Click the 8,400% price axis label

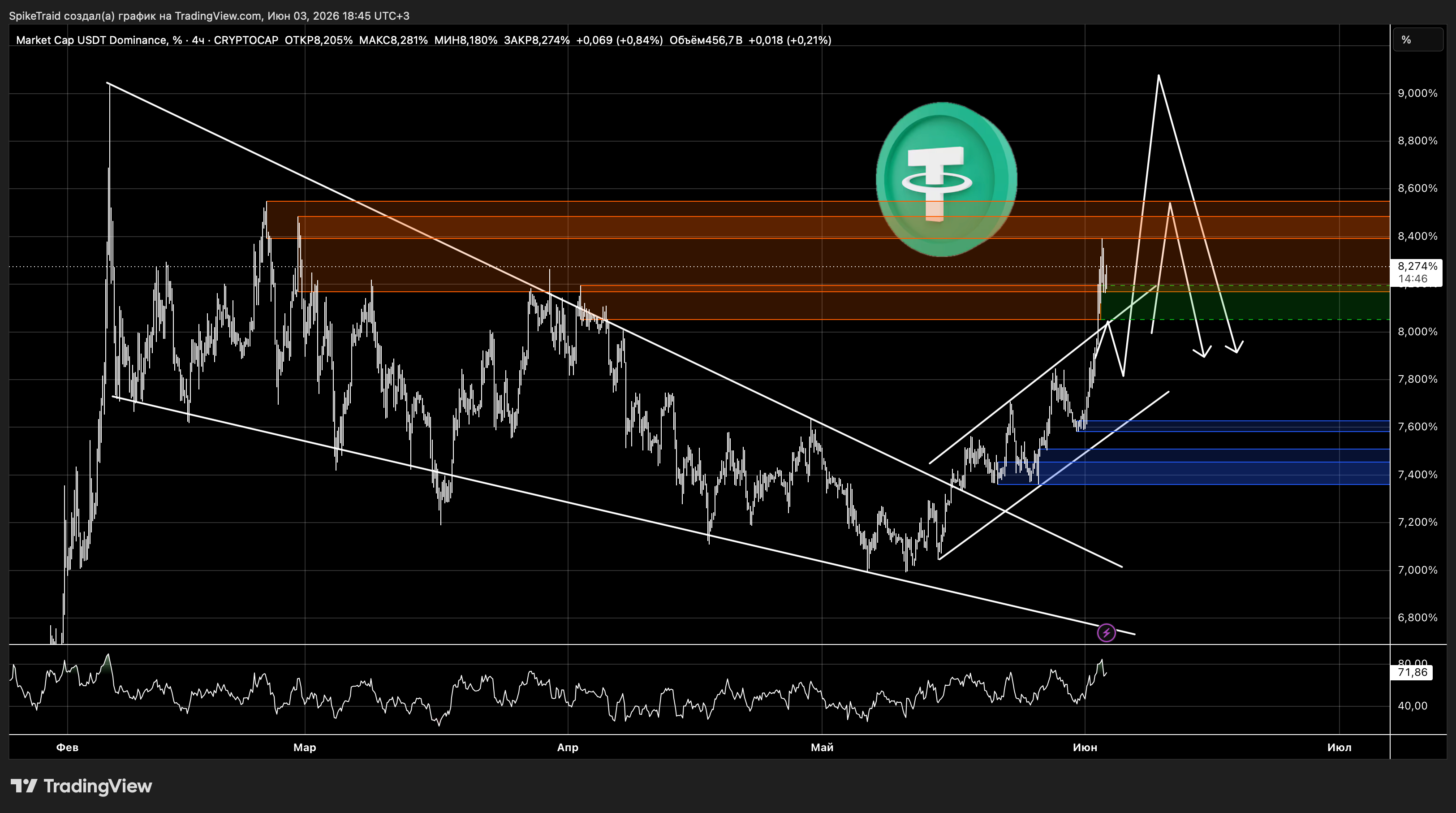[1417, 236]
